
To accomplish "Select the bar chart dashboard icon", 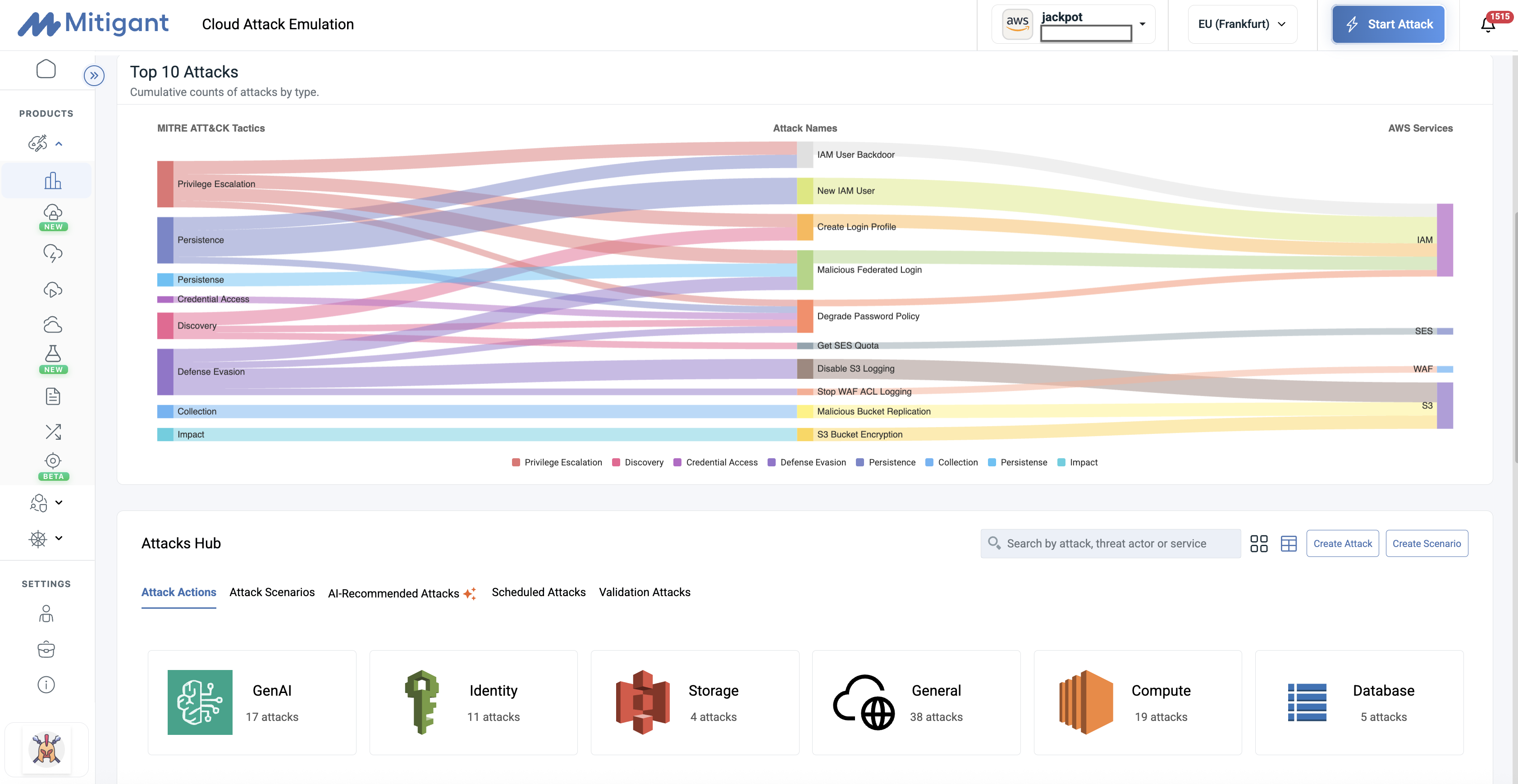I will click(52, 180).
